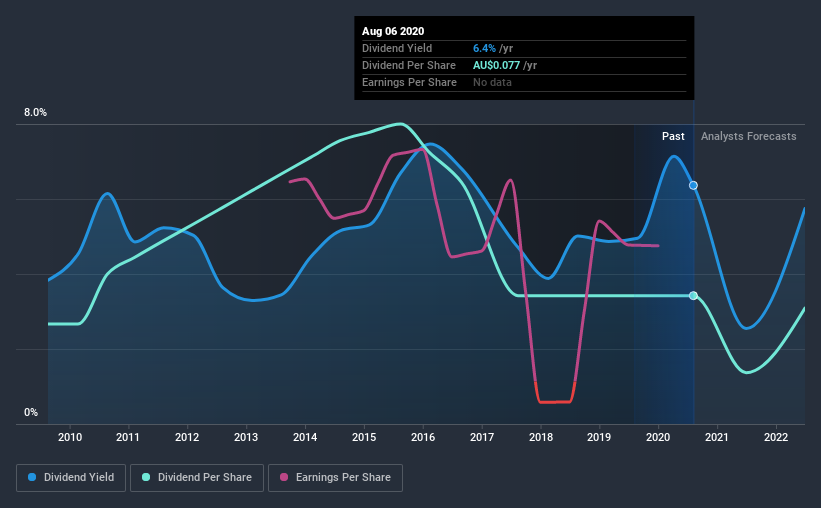Toggle the Earnings Per Share legend button
Image resolution: width=821 pixels, height=508 pixels.
point(336,478)
